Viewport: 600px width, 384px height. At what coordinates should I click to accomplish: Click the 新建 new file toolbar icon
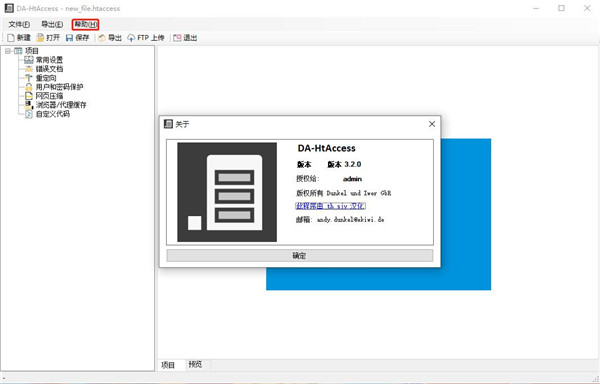coord(11,38)
